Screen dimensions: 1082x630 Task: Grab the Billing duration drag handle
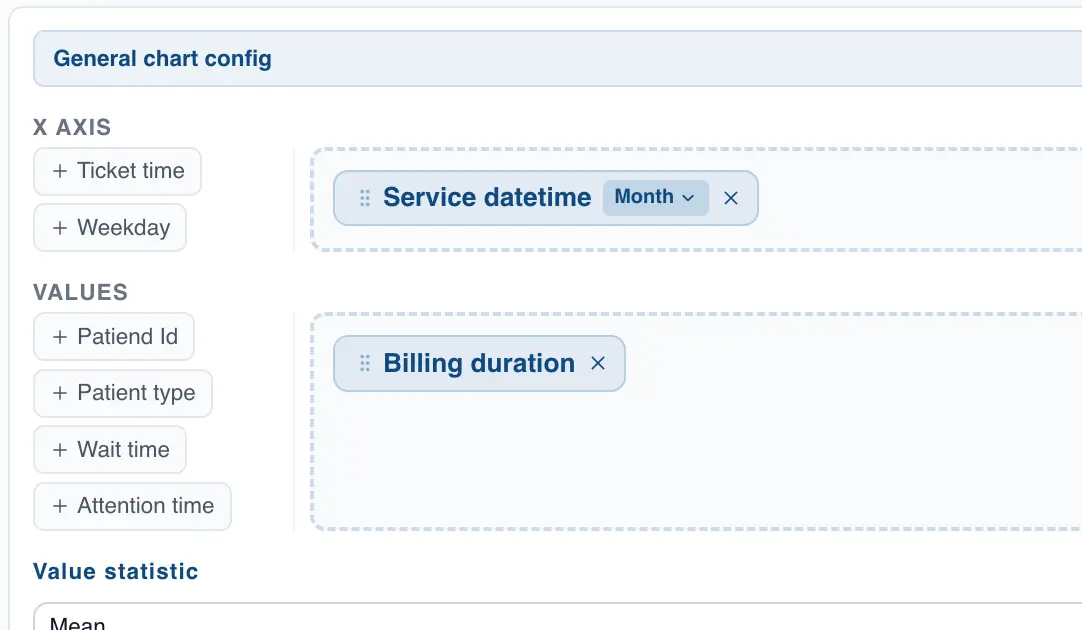pyautogui.click(x=365, y=363)
